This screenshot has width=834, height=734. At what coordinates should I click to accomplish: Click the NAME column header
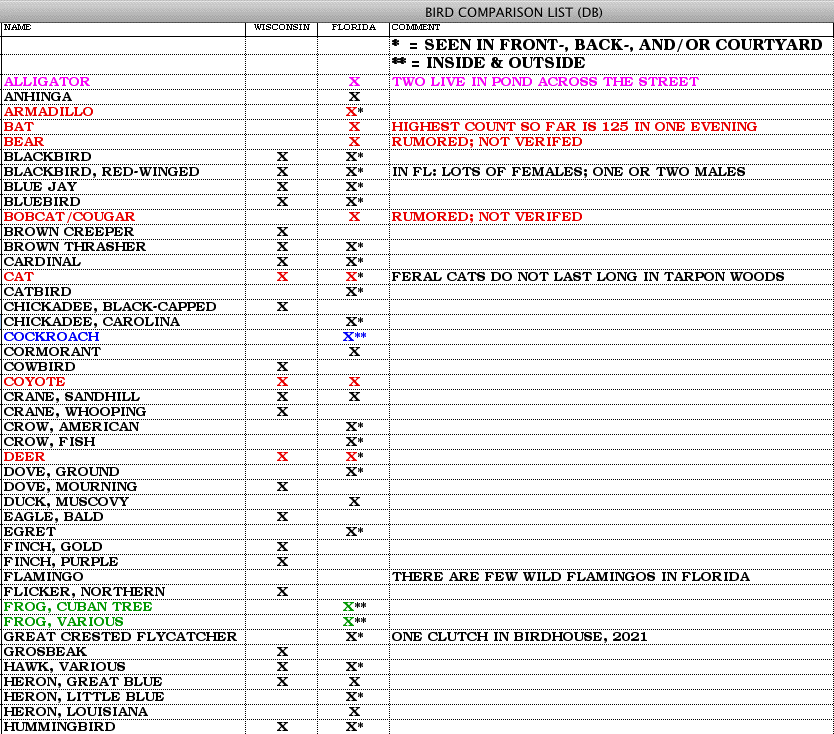click(123, 27)
